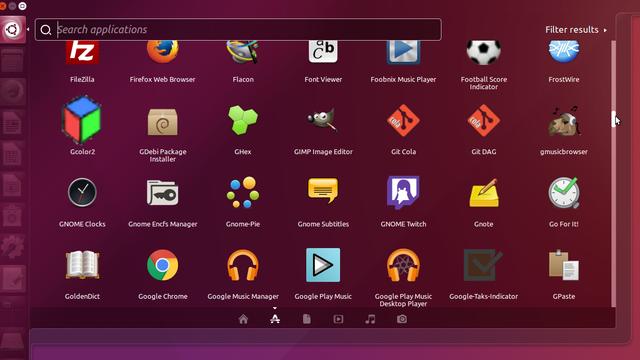640x360 pixels.
Task: Open Google-Taks-Indicator
Action: click(483, 265)
